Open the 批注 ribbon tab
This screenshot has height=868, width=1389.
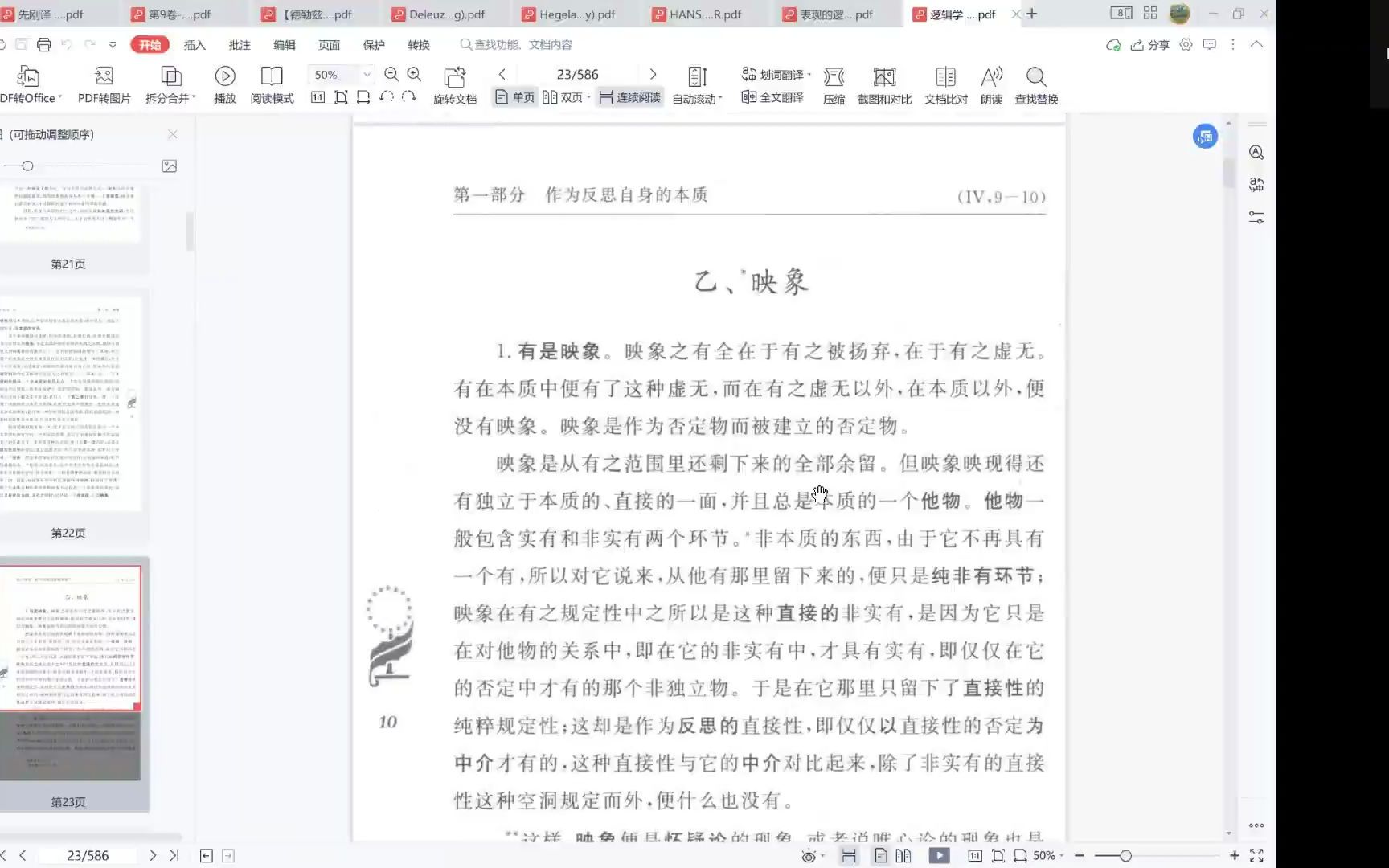240,45
